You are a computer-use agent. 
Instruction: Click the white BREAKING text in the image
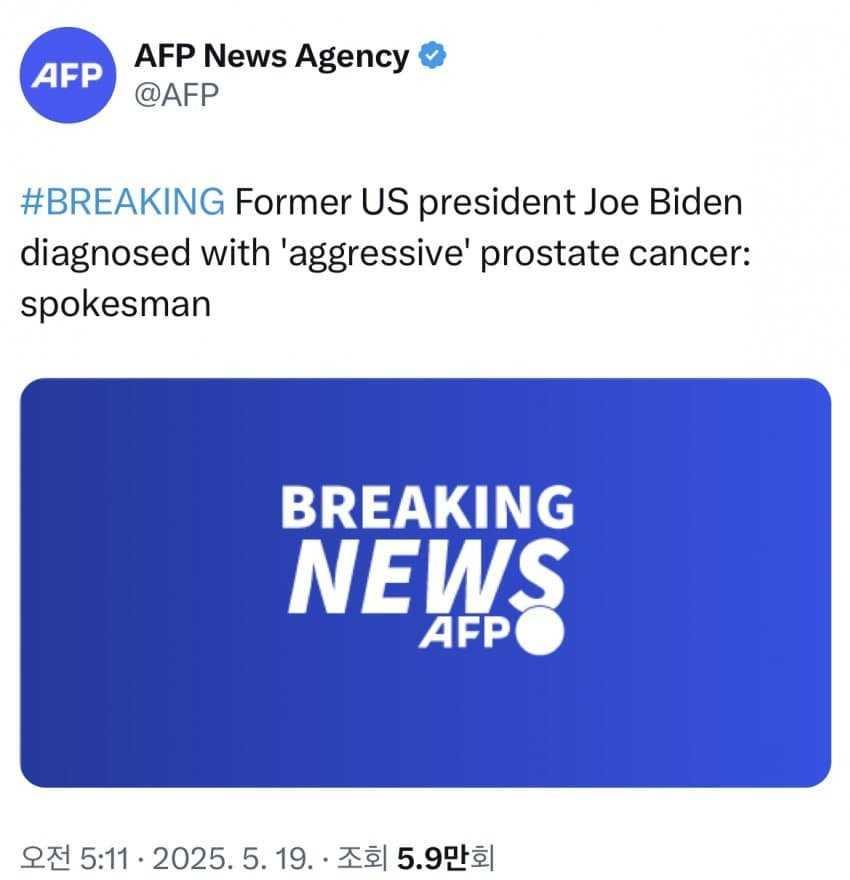(427, 507)
